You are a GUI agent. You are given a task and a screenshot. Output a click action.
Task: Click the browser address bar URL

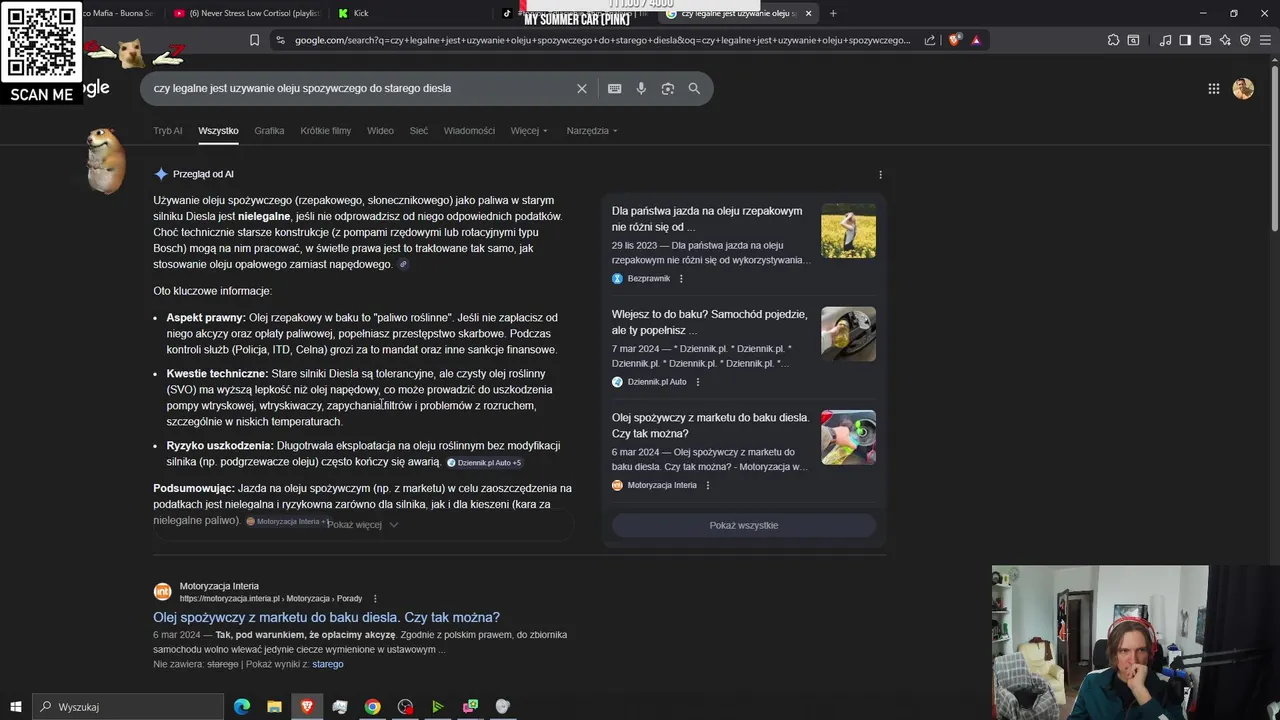pos(602,40)
